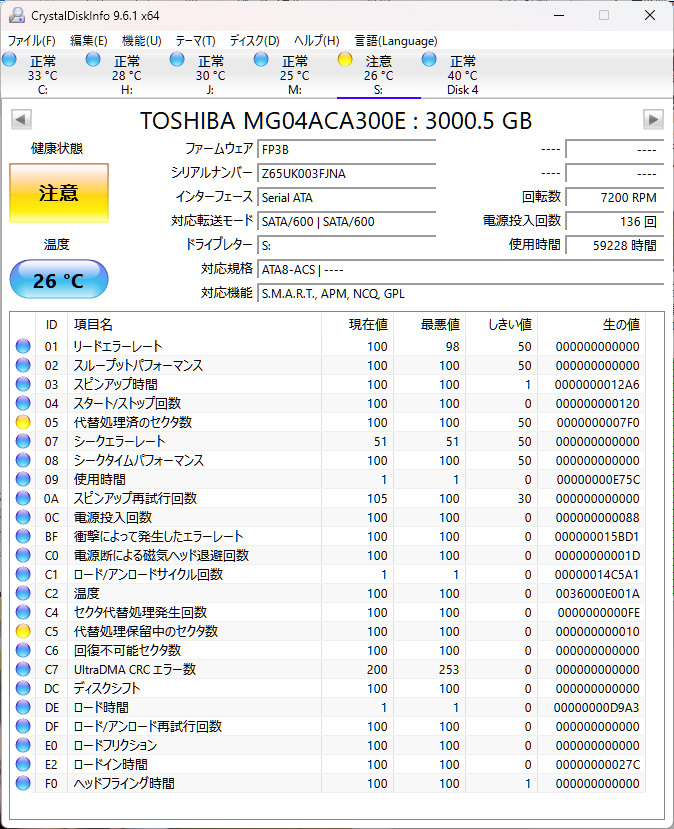674x829 pixels.
Task: Click blue status icon for スタート/ストップ回数
Action: [x=23, y=403]
